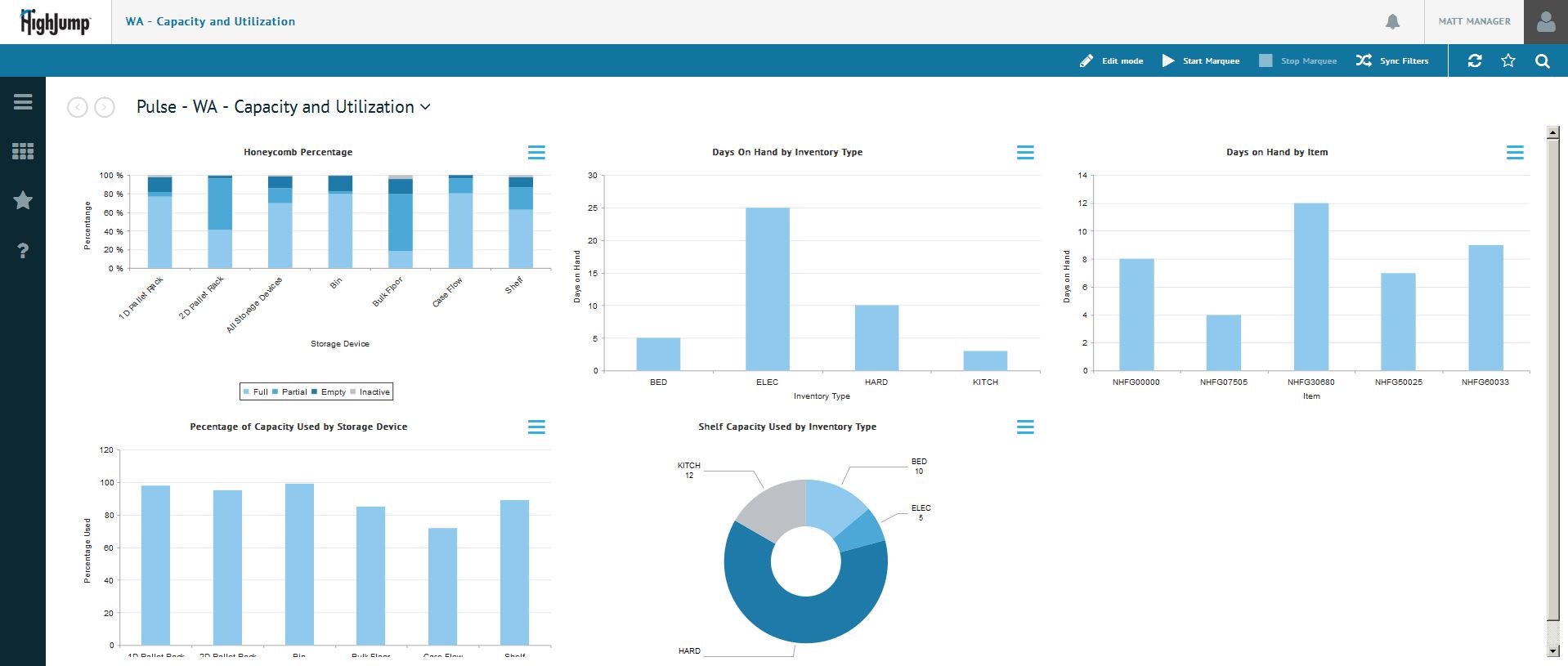The image size is (1568, 666).
Task: Open help question mark icon
Action: 23,251
